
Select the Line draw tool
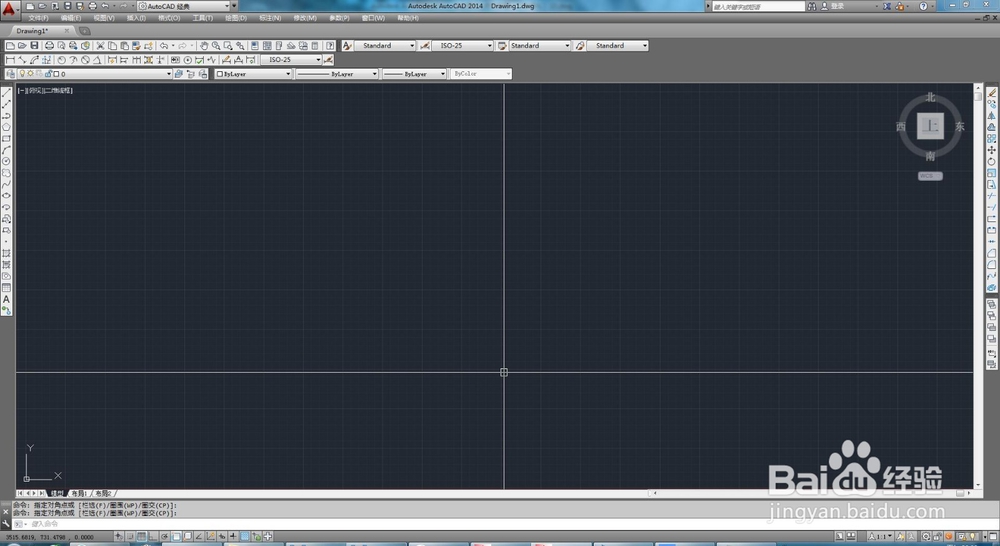coord(6,92)
